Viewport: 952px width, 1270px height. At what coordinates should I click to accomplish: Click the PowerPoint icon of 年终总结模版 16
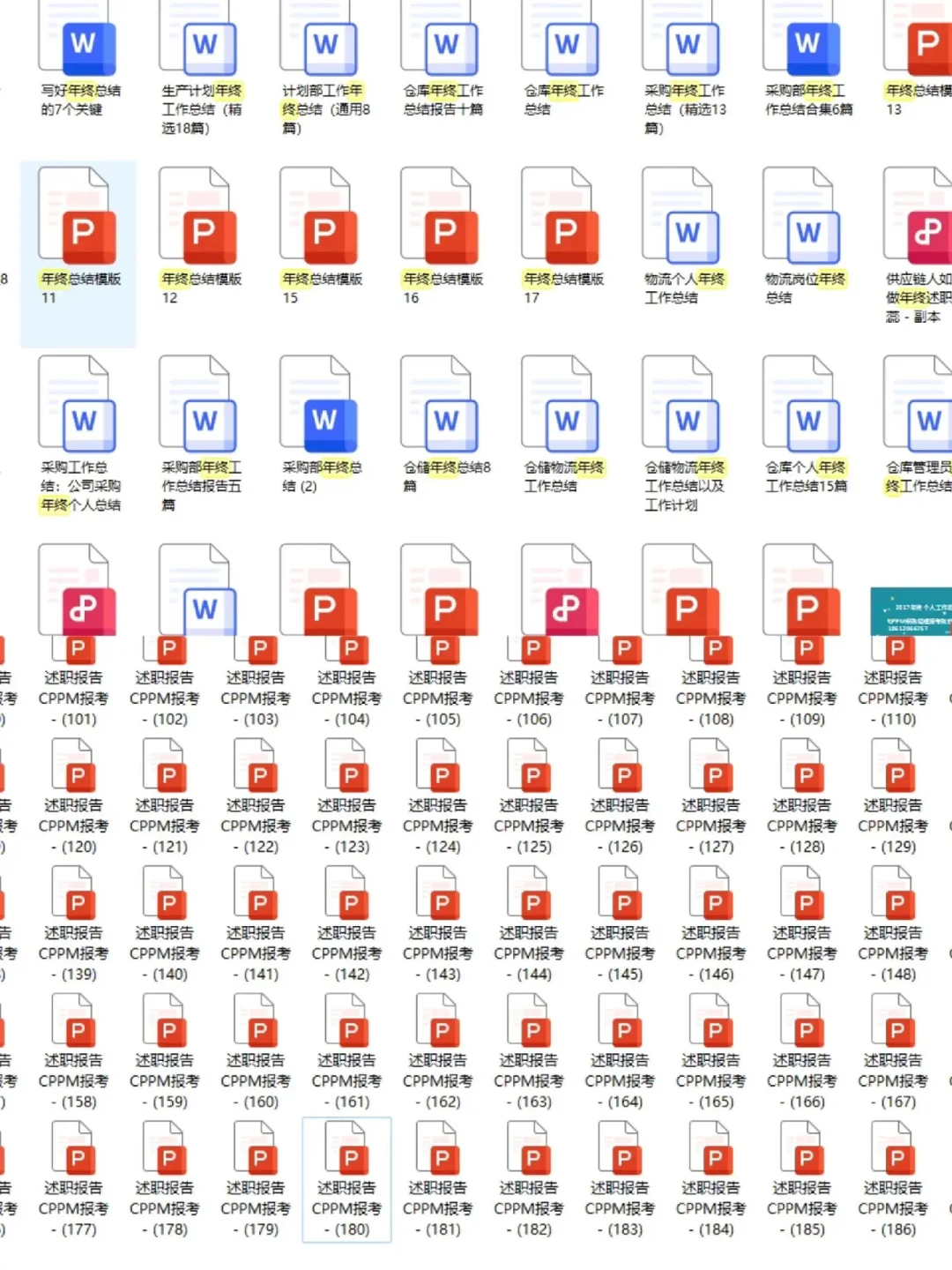[x=440, y=216]
